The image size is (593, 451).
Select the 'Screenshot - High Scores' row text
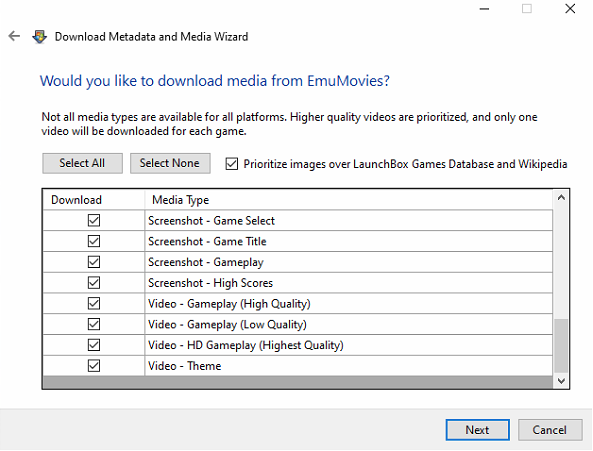click(210, 283)
